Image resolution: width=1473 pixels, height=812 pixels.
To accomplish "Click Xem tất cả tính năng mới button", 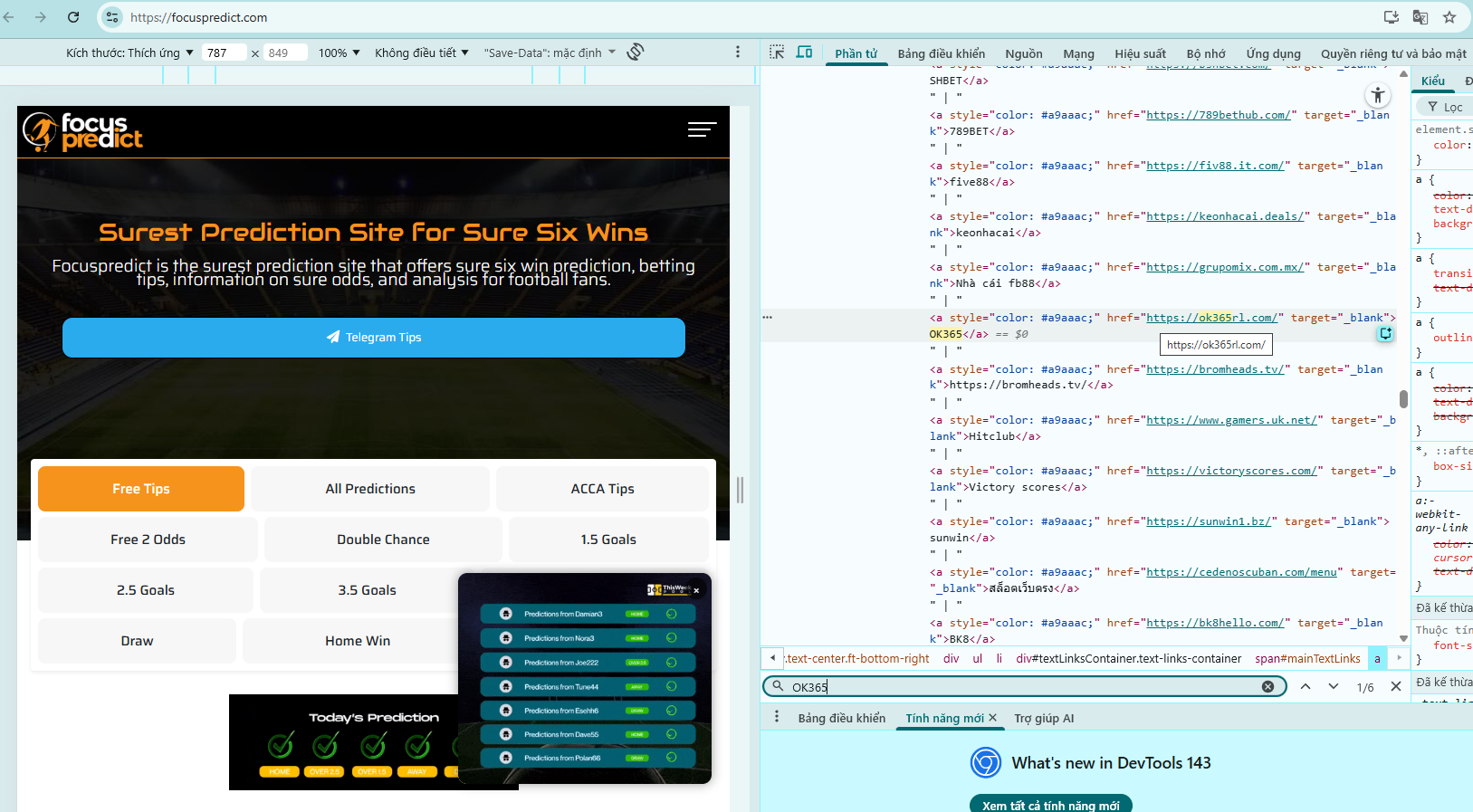I will coord(1051,805).
